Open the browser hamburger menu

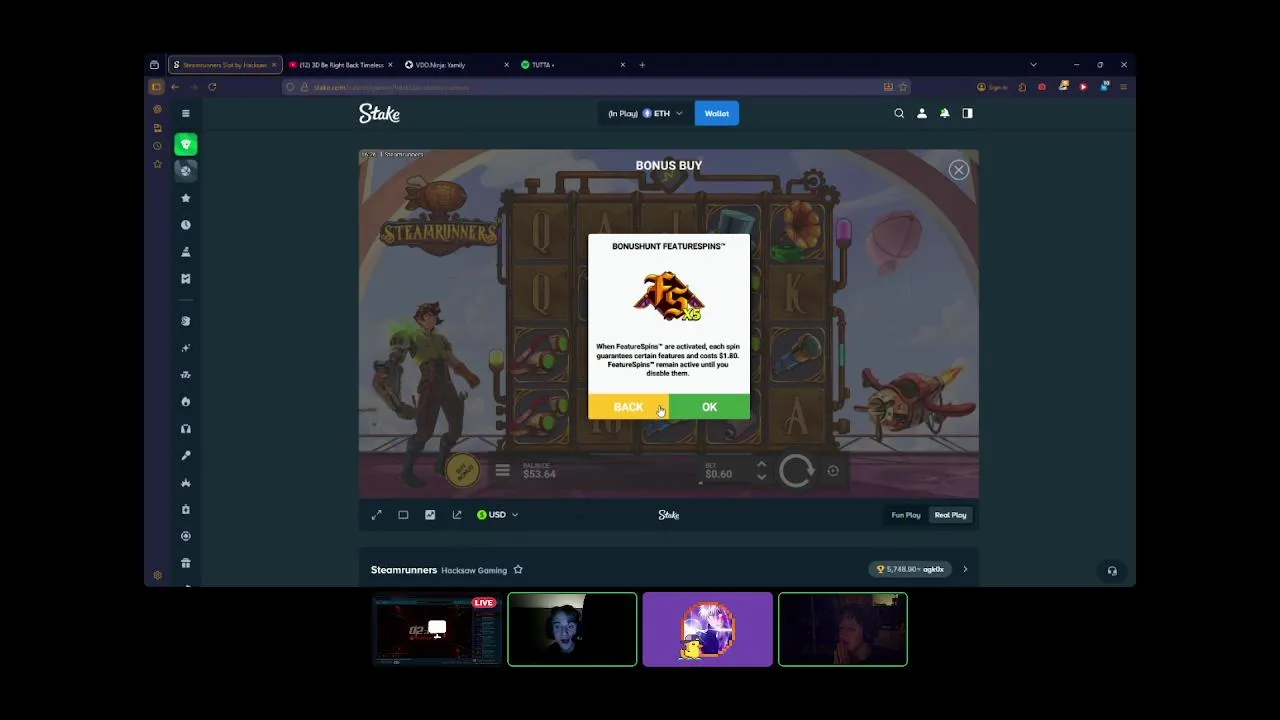coord(1123,87)
